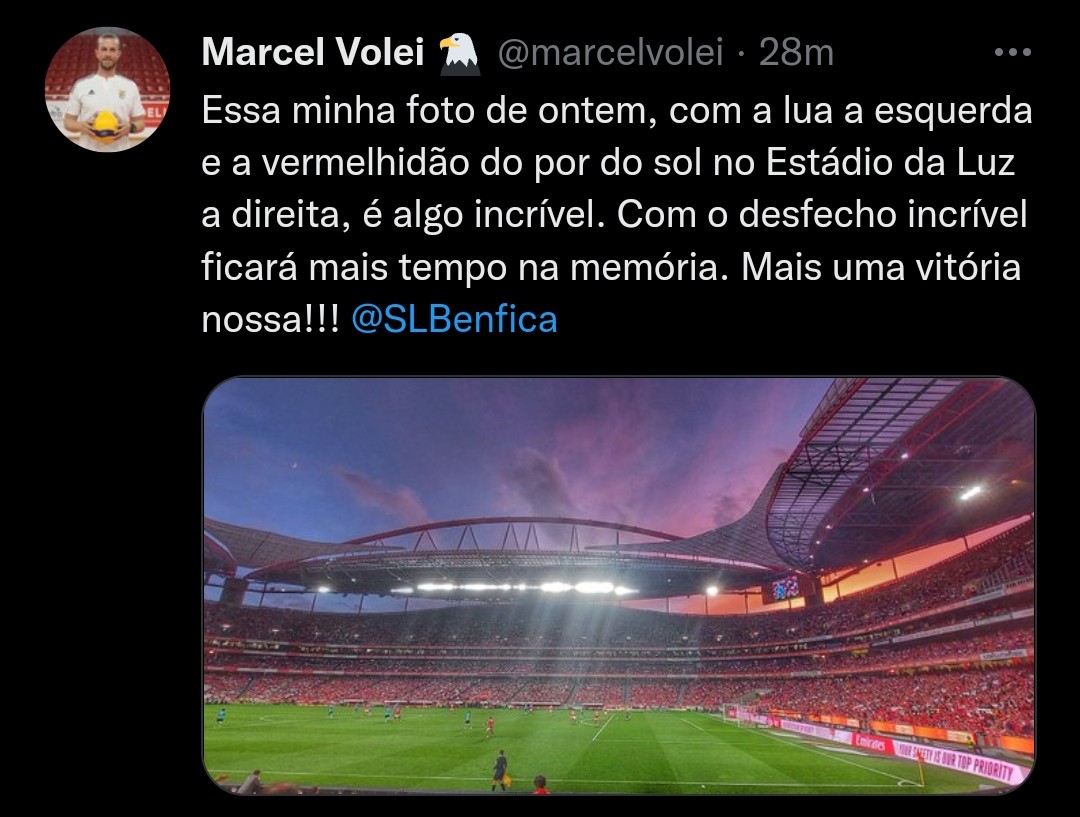Click the Emirates ad board in the photo

[871, 743]
